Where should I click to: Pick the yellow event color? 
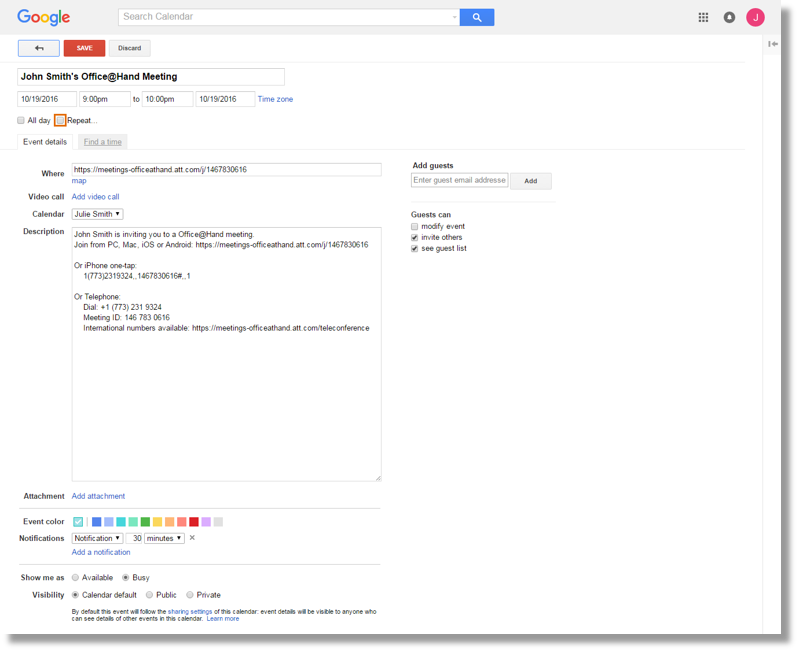click(157, 522)
